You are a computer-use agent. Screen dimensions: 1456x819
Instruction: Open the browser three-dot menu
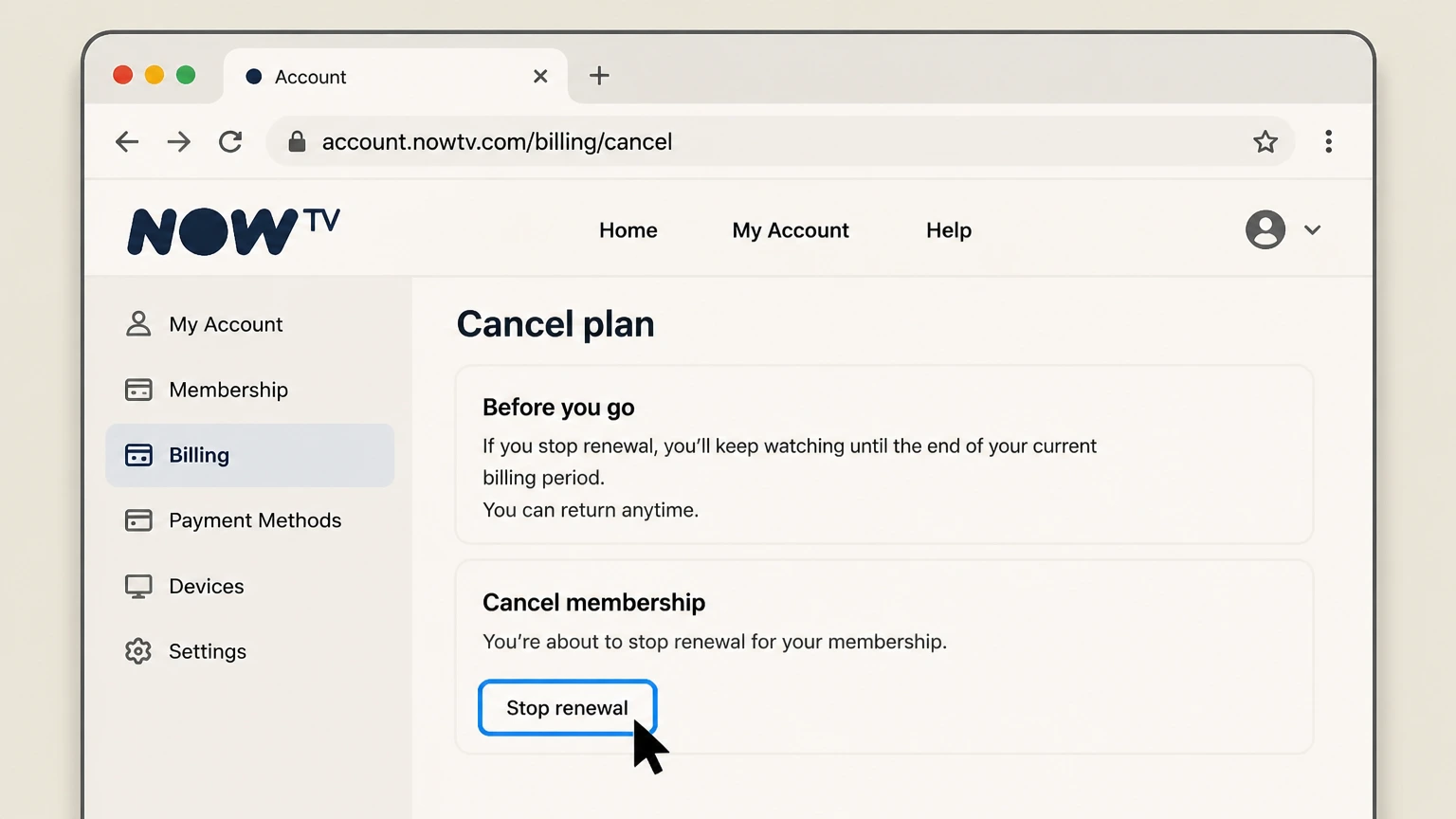tap(1329, 141)
